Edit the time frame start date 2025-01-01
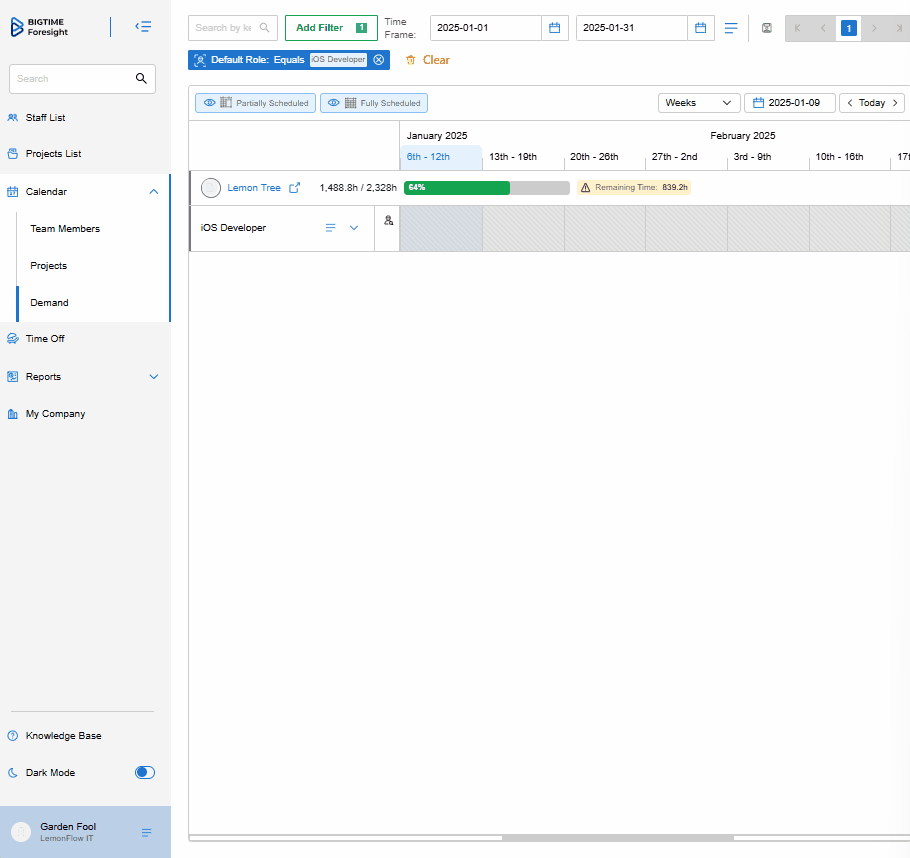The image size is (910, 858). tap(486, 28)
